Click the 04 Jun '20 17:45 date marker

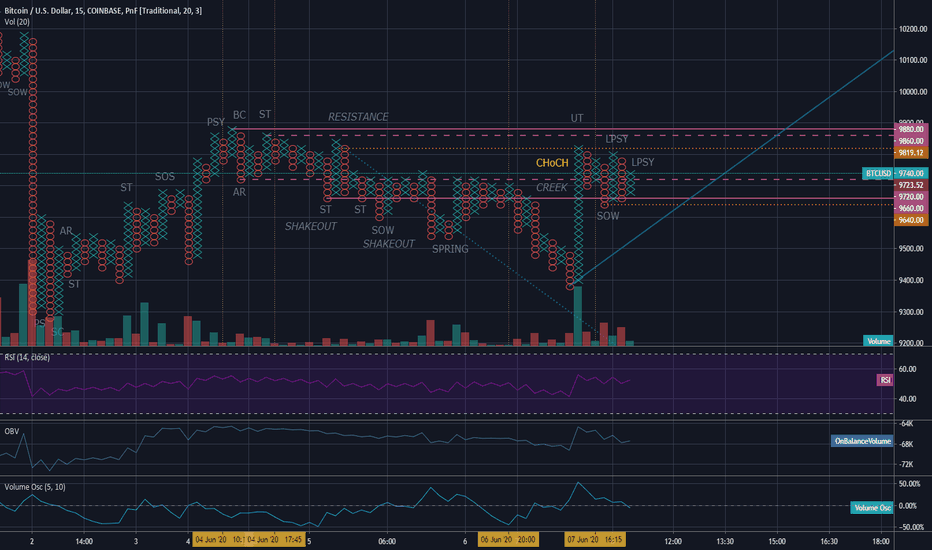pos(274,540)
